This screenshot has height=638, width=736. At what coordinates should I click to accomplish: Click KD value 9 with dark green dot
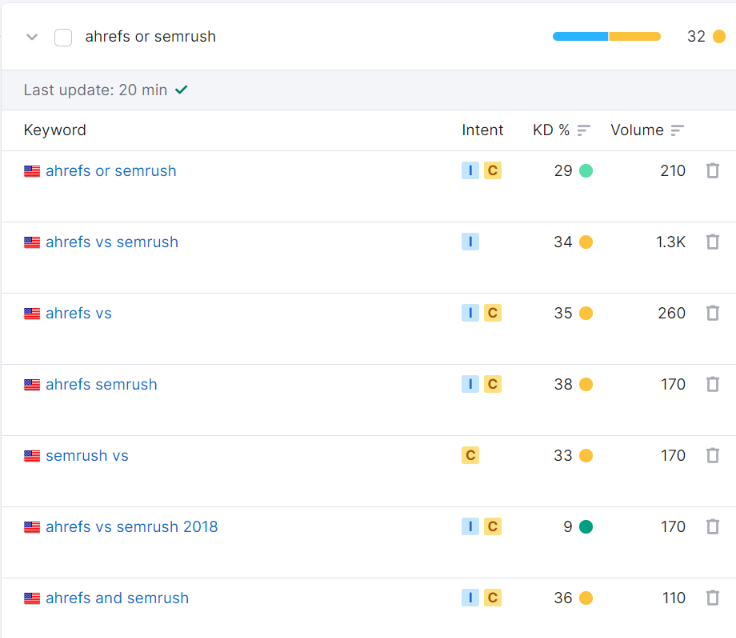[x=568, y=526]
